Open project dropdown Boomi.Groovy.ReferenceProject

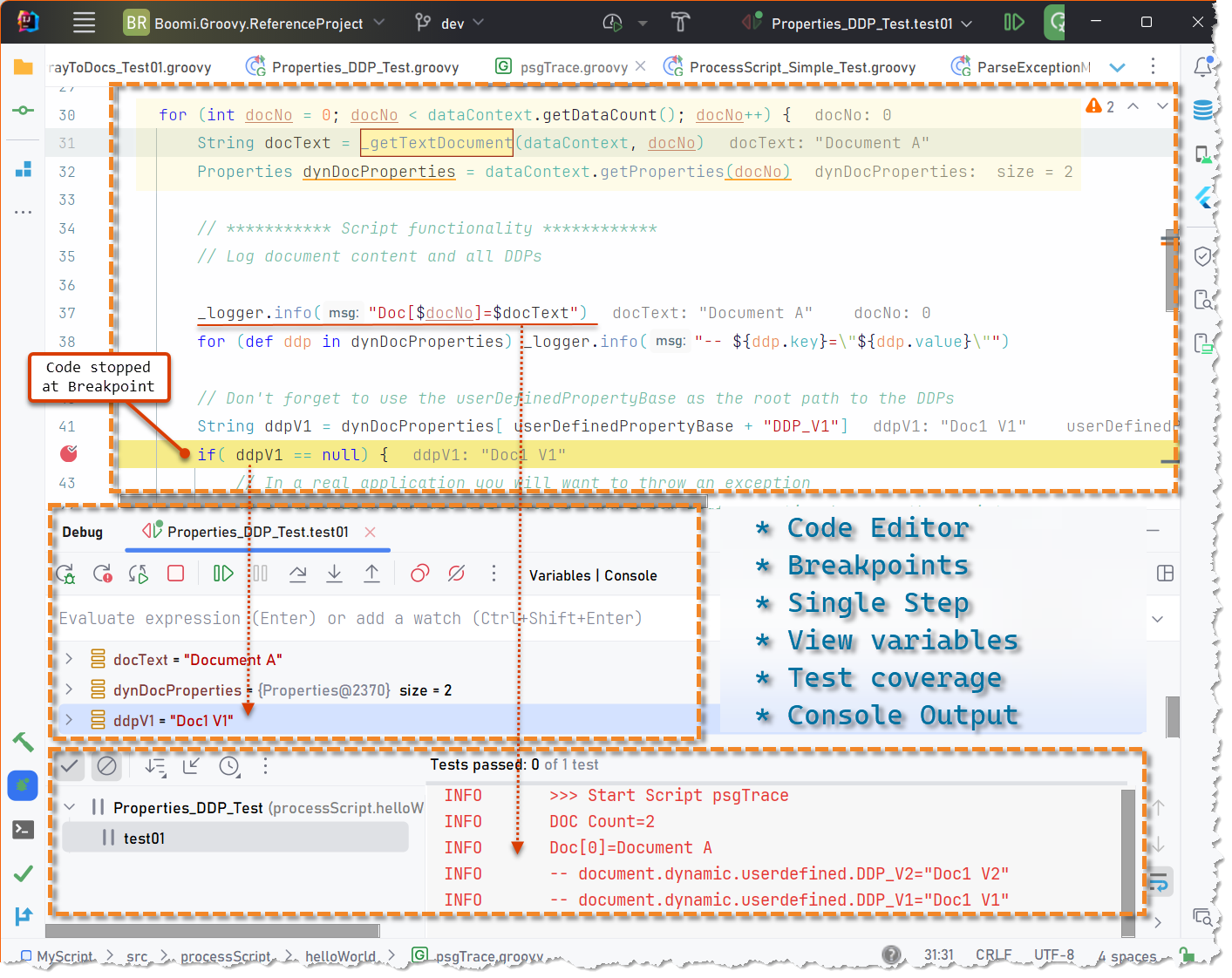(x=254, y=23)
